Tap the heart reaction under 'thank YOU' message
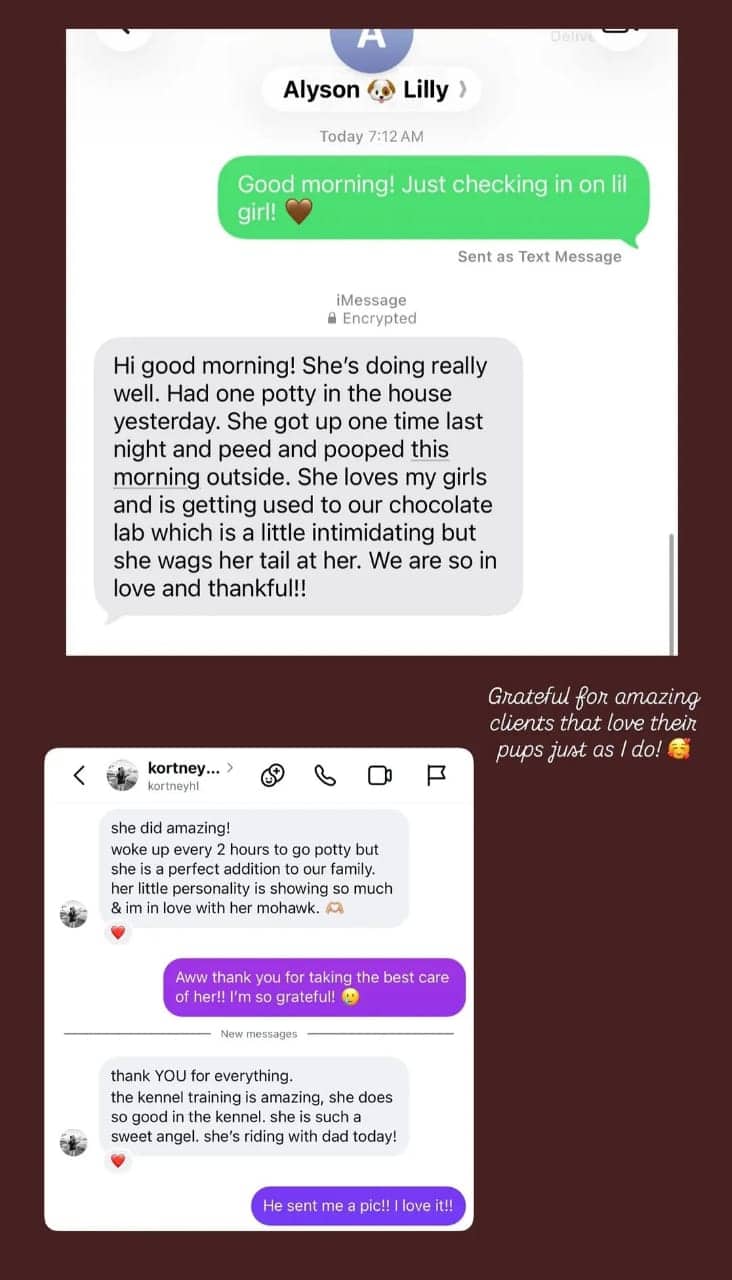732x1280 pixels. tap(118, 1160)
